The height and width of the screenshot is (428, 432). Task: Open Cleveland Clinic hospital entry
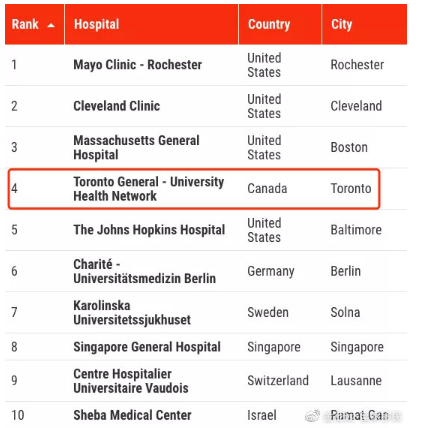117,106
